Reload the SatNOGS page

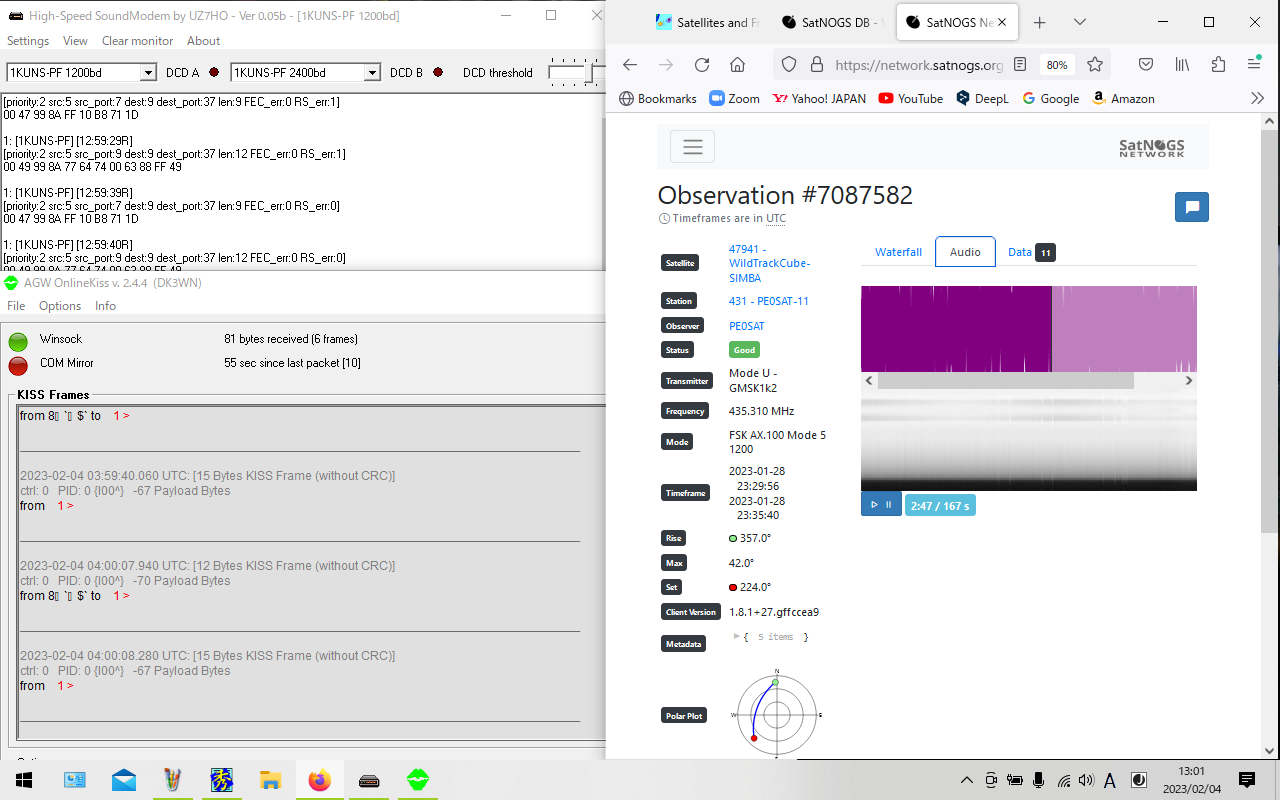702,64
